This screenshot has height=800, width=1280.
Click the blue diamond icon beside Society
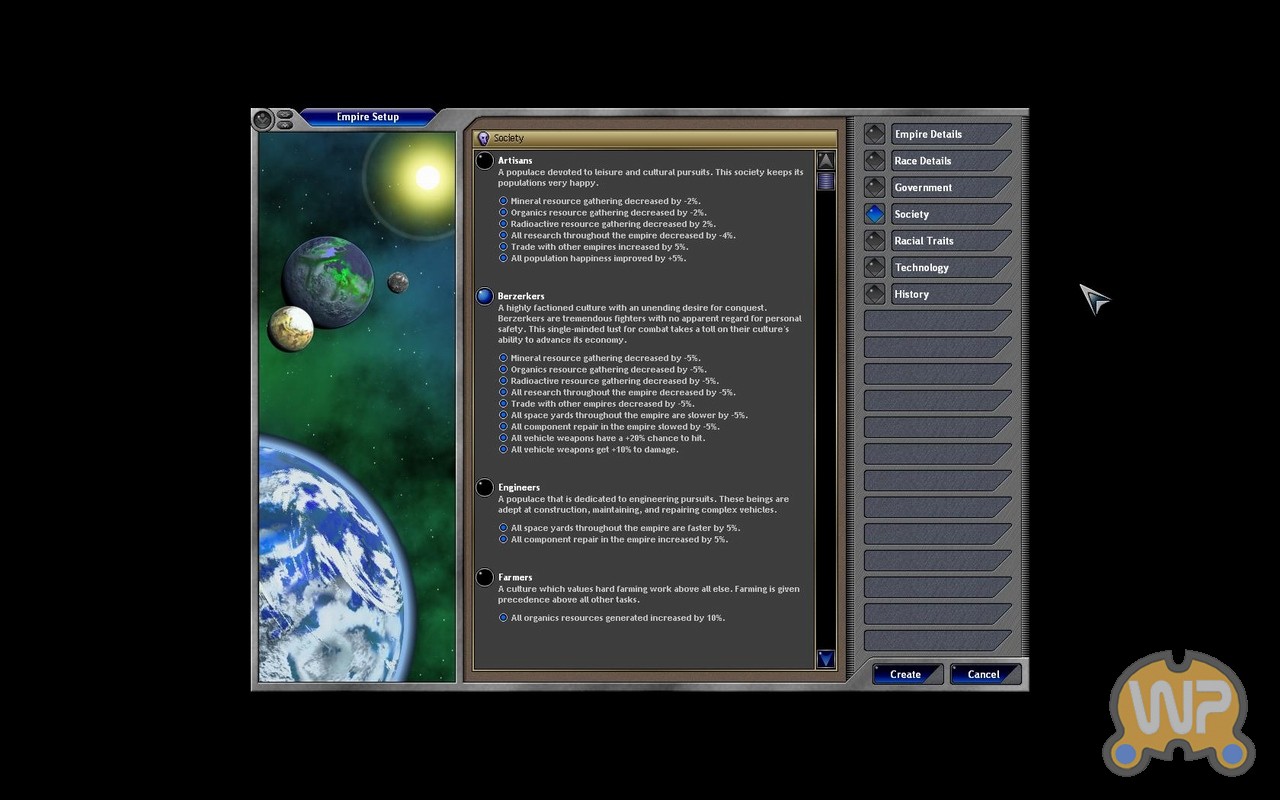875,214
